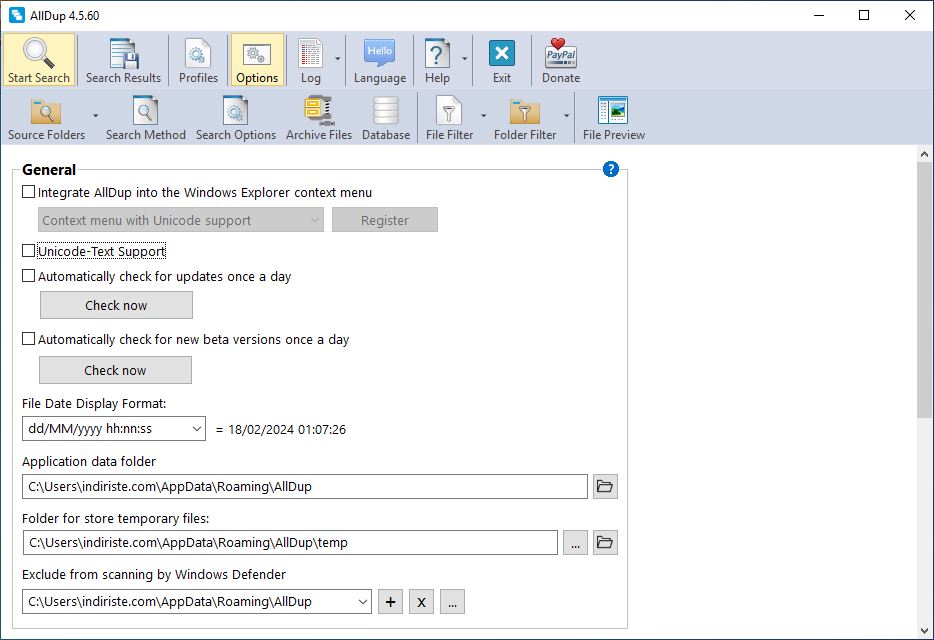Image resolution: width=934 pixels, height=640 pixels.
Task: Click the Exit toolbar icon
Action: click(x=502, y=54)
